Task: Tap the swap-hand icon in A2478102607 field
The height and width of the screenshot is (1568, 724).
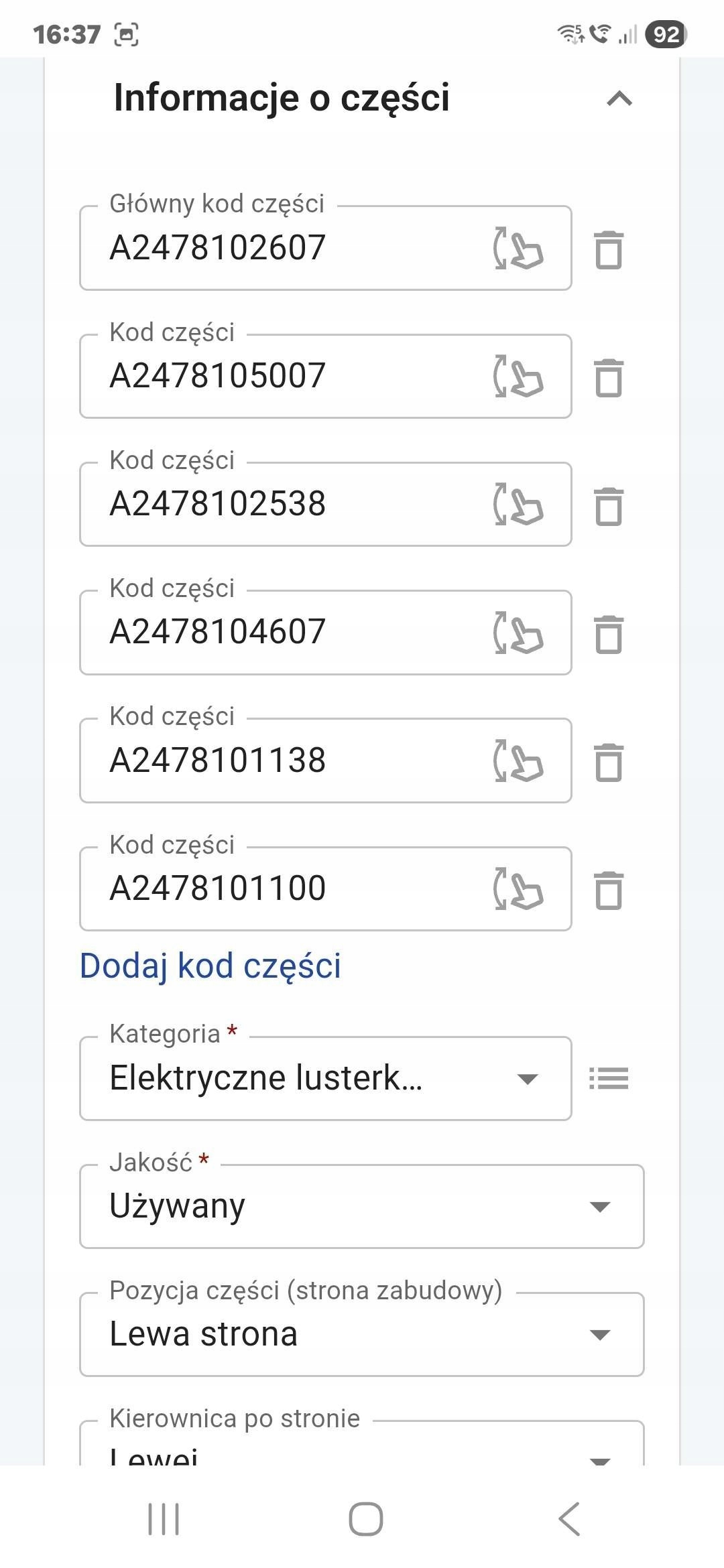Action: click(x=518, y=249)
